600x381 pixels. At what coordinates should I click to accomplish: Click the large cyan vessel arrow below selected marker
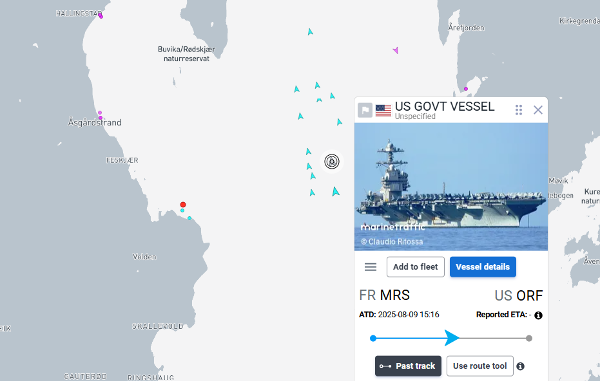tap(336, 191)
